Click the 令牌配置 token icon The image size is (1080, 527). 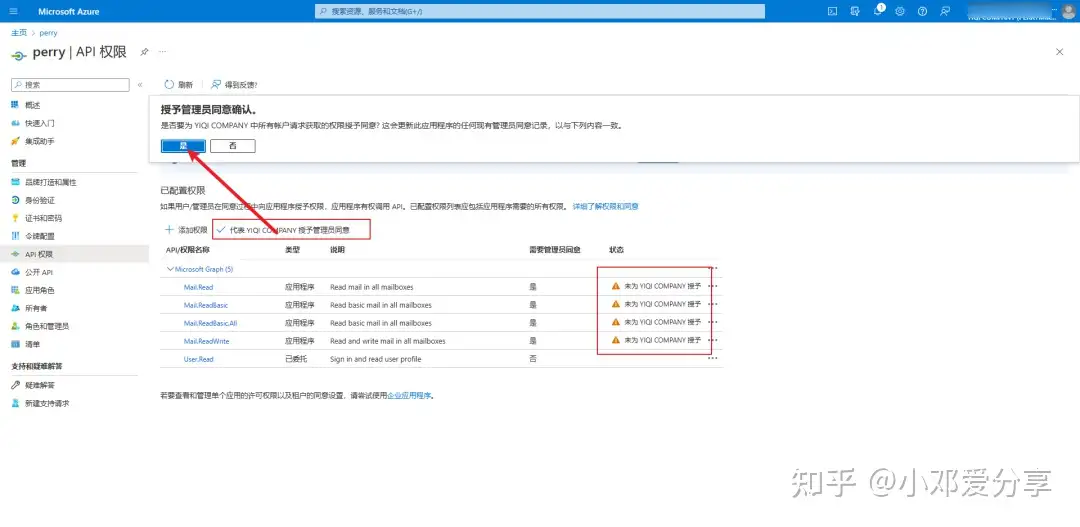pyautogui.click(x=15, y=236)
